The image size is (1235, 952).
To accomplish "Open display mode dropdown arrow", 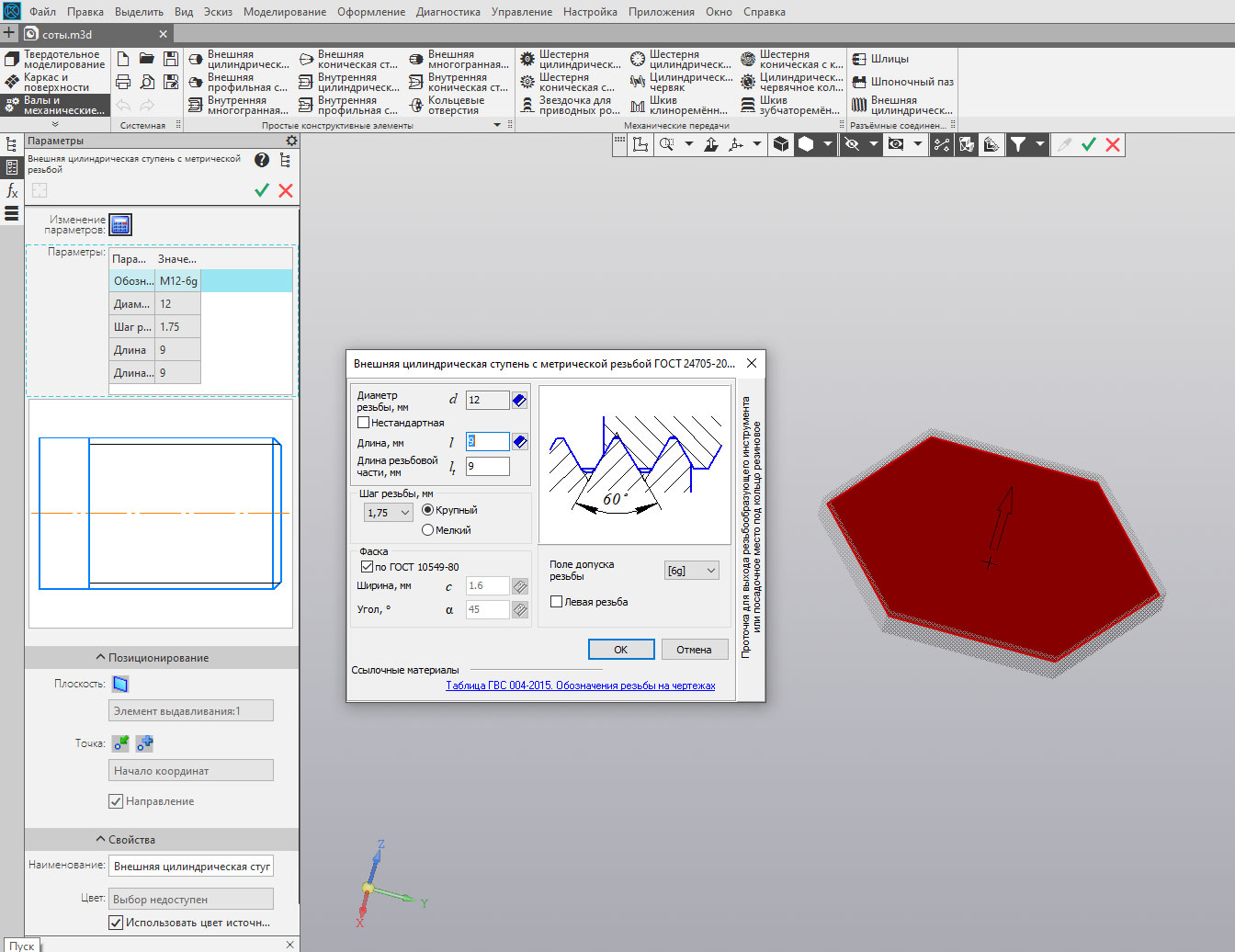I will click(x=828, y=144).
